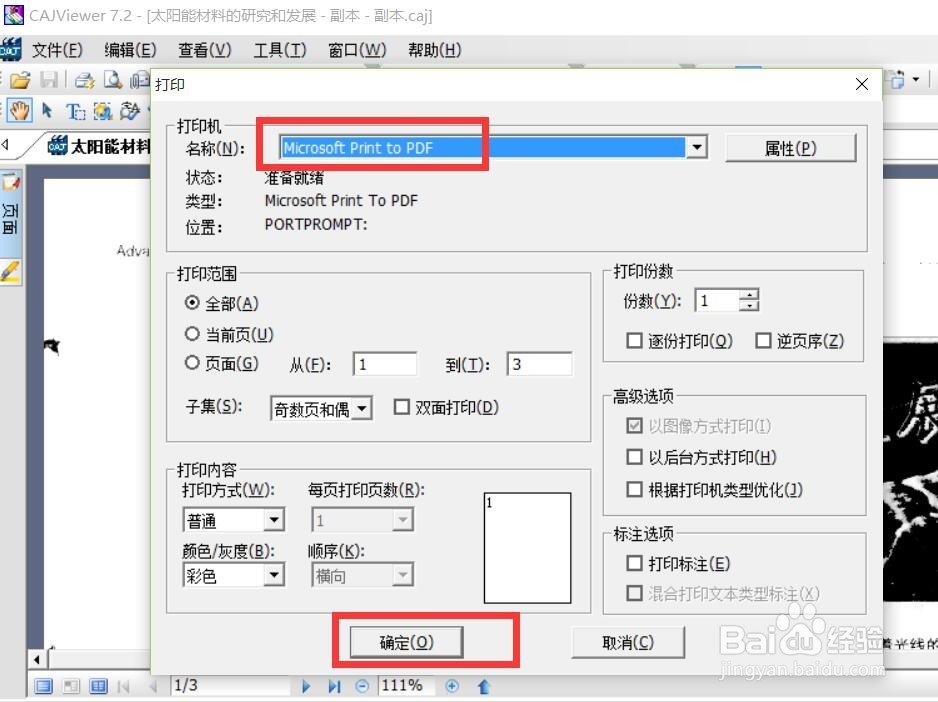Open the printer name dropdown
The height and width of the screenshot is (702, 938).
click(x=696, y=147)
